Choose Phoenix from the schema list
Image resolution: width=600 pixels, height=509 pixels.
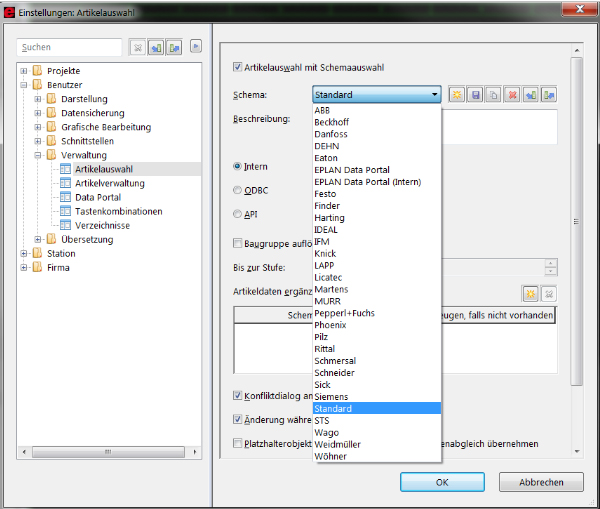(x=377, y=325)
